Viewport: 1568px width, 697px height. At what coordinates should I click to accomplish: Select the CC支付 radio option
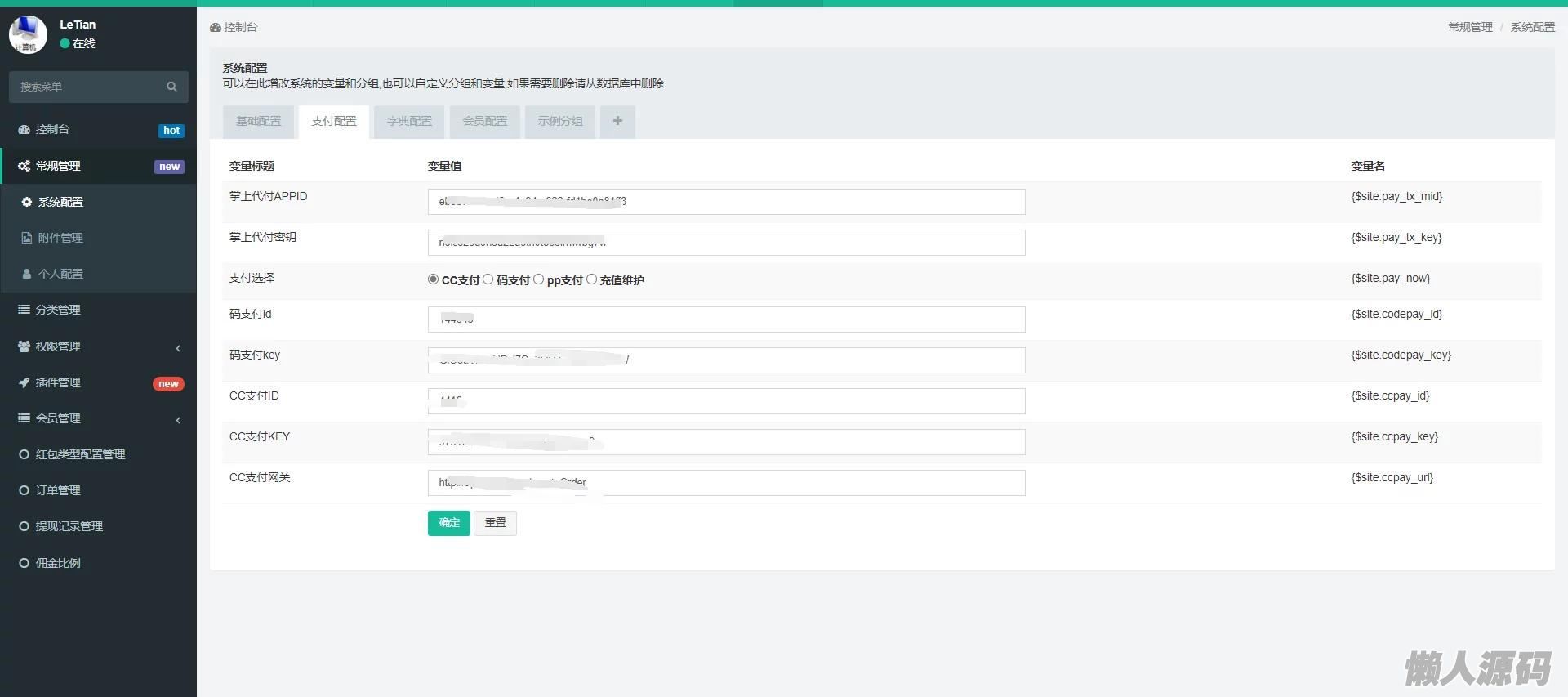point(433,279)
